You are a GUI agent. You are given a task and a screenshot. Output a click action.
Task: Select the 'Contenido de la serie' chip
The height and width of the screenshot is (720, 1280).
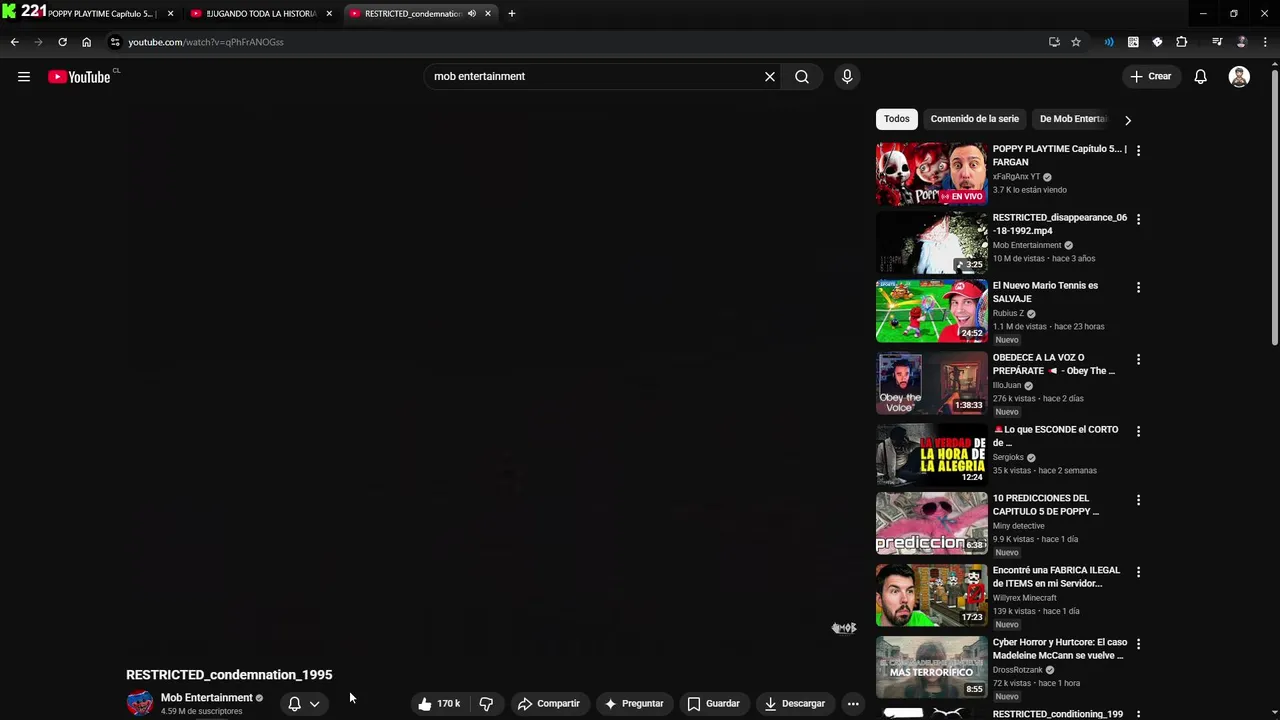(x=975, y=119)
